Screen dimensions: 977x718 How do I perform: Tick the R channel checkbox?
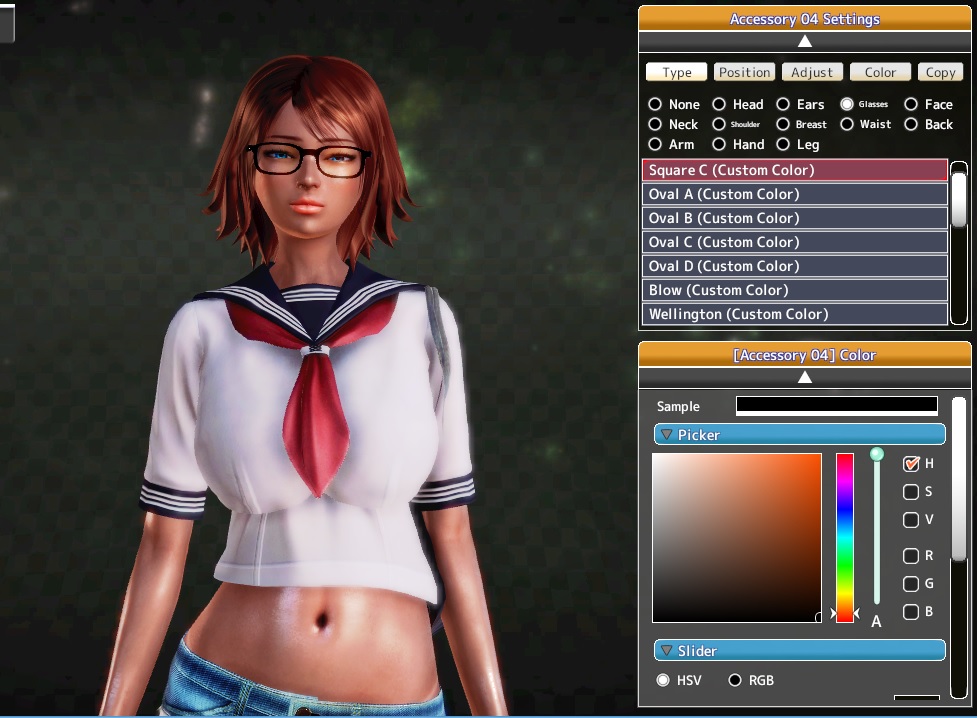911,556
